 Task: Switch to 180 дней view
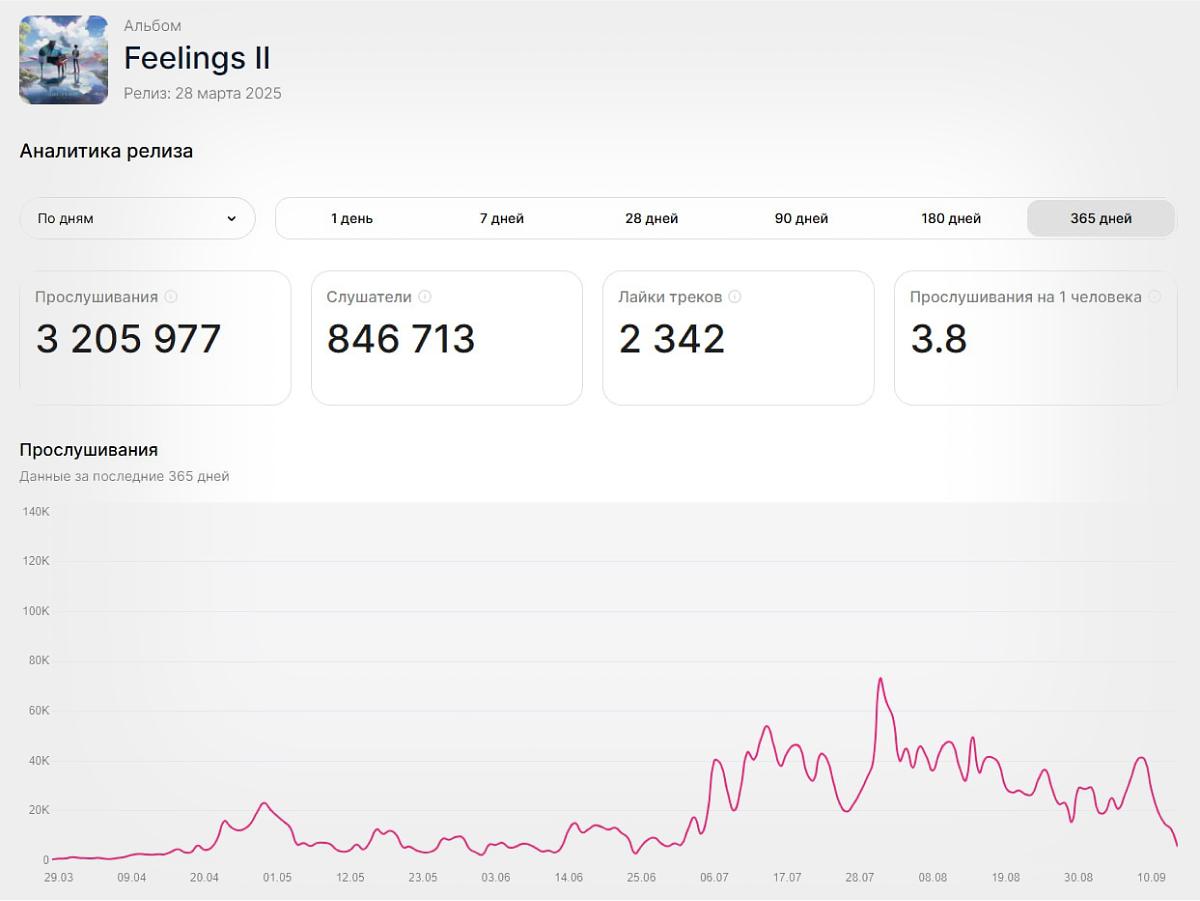pos(951,218)
